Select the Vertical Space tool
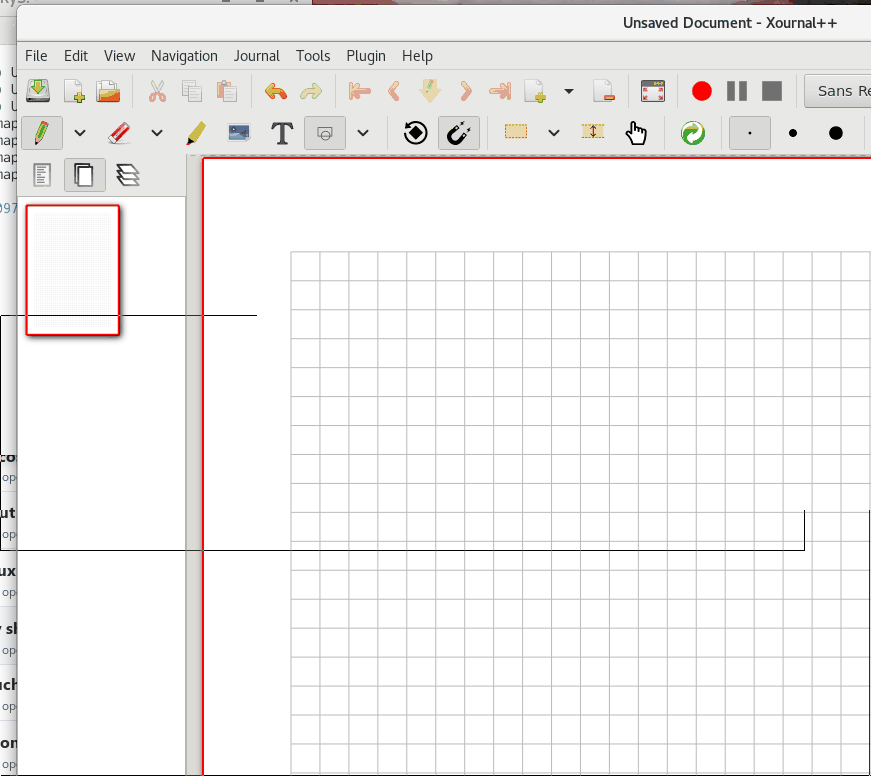871x776 pixels. [x=592, y=132]
